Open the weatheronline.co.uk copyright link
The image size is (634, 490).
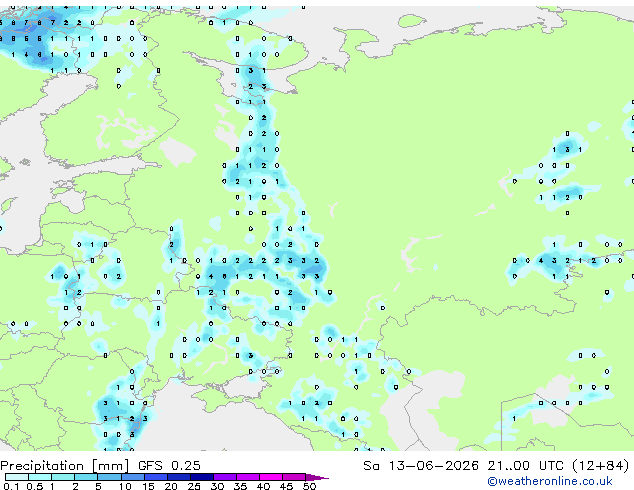point(550,481)
